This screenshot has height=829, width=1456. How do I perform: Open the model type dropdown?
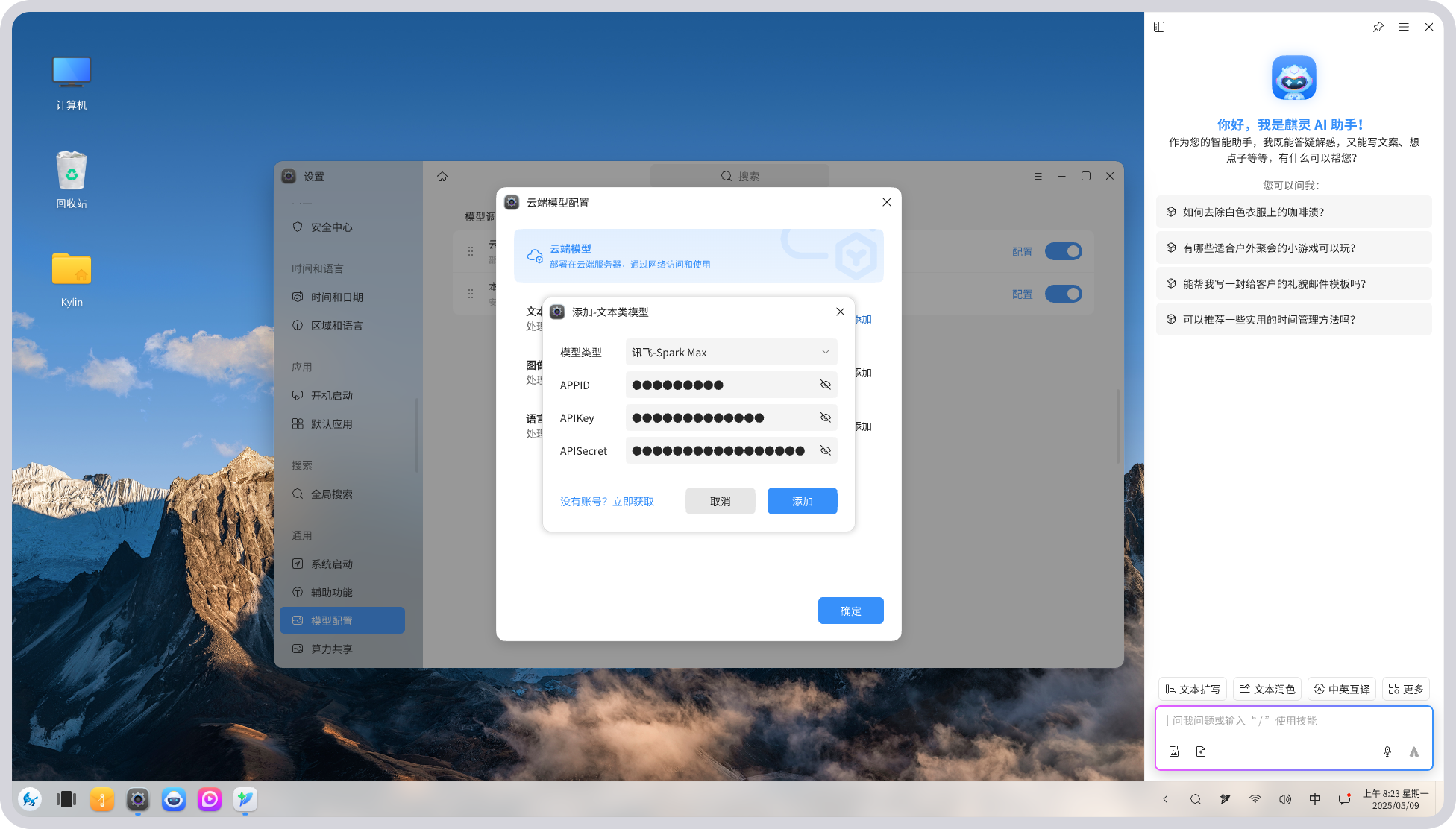(x=731, y=352)
